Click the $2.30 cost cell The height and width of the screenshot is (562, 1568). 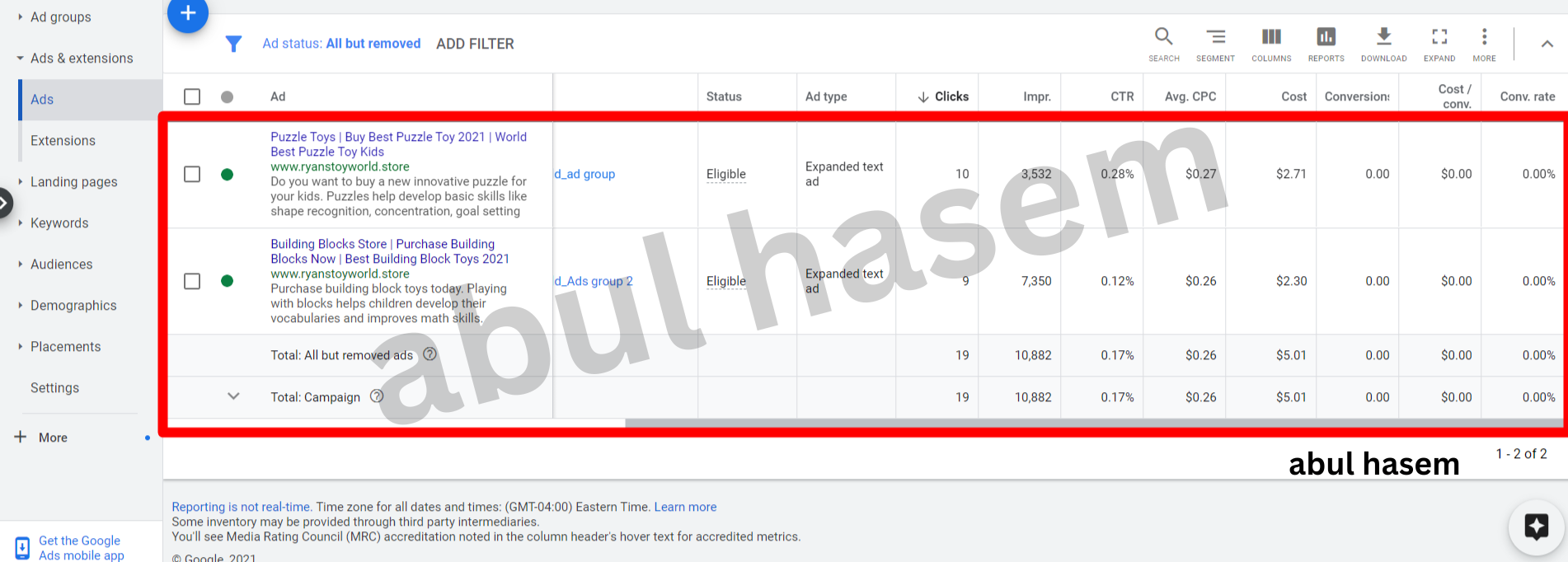[x=1292, y=281]
